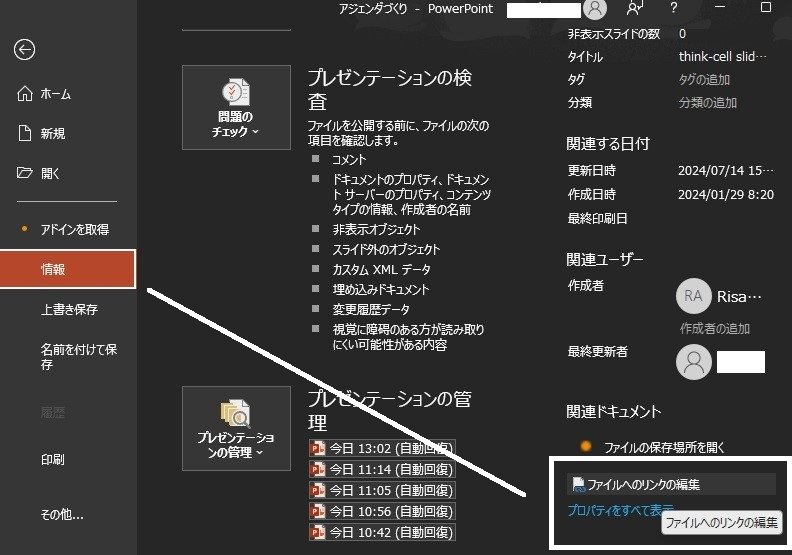Click the プレゼンテーションの検査 heading
The width and height of the screenshot is (792, 555).
coord(390,89)
